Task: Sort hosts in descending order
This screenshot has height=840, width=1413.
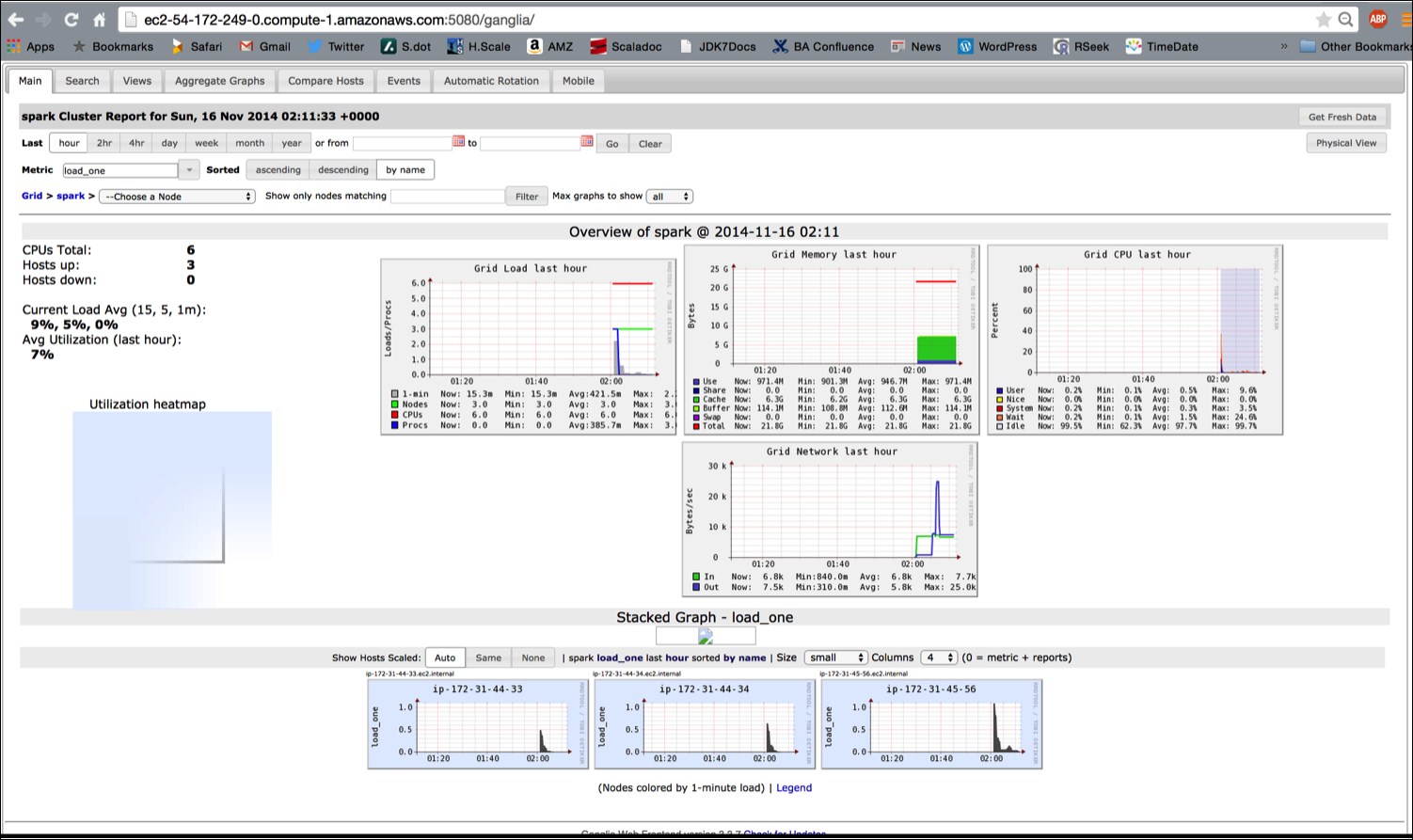Action: (343, 170)
